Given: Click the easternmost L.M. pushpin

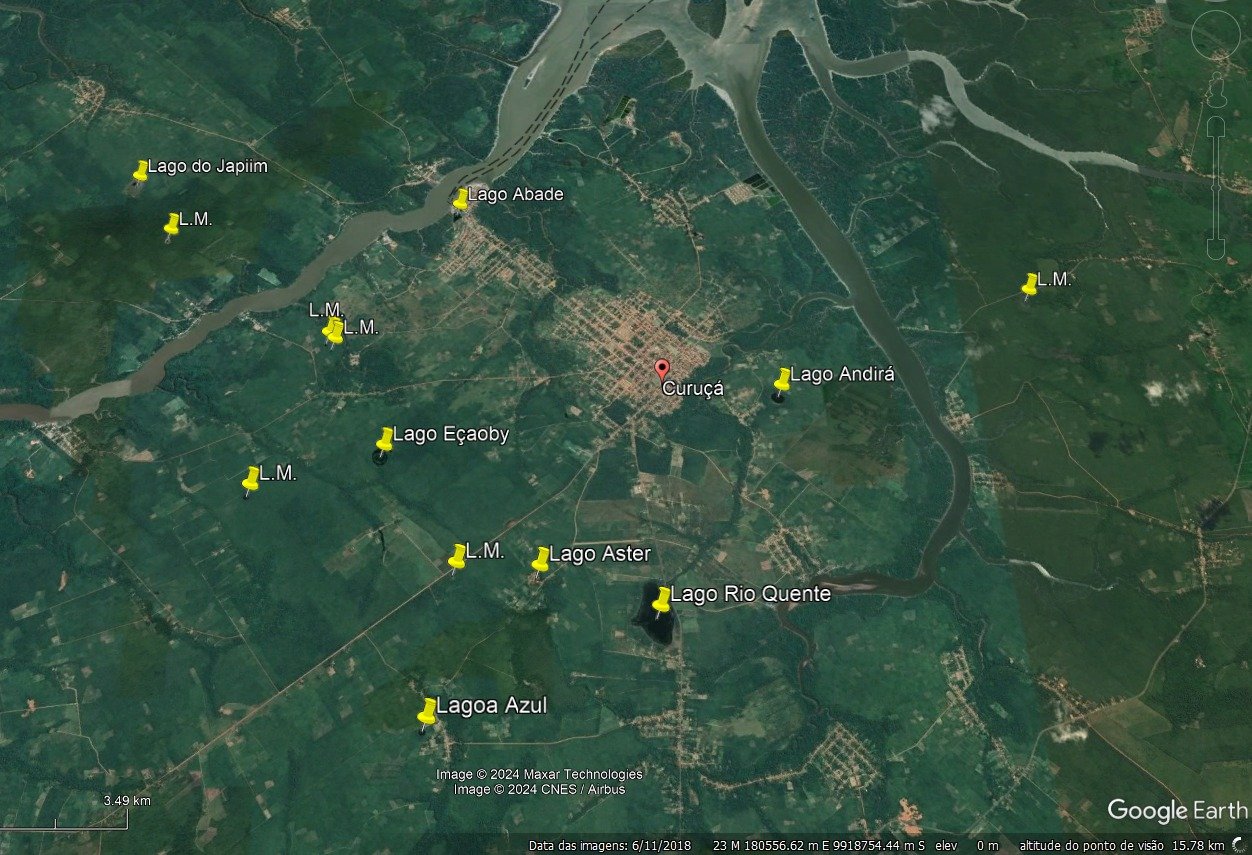Looking at the screenshot, I should click(1029, 285).
